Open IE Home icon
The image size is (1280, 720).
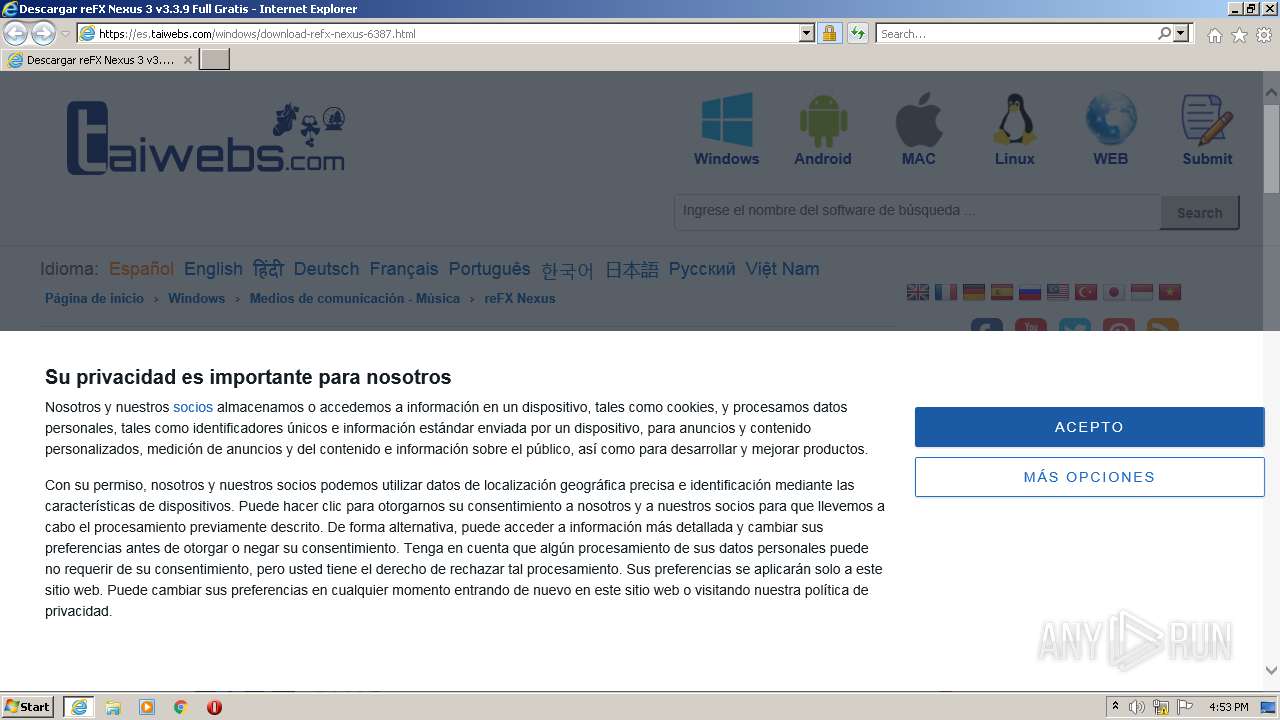tap(1214, 35)
